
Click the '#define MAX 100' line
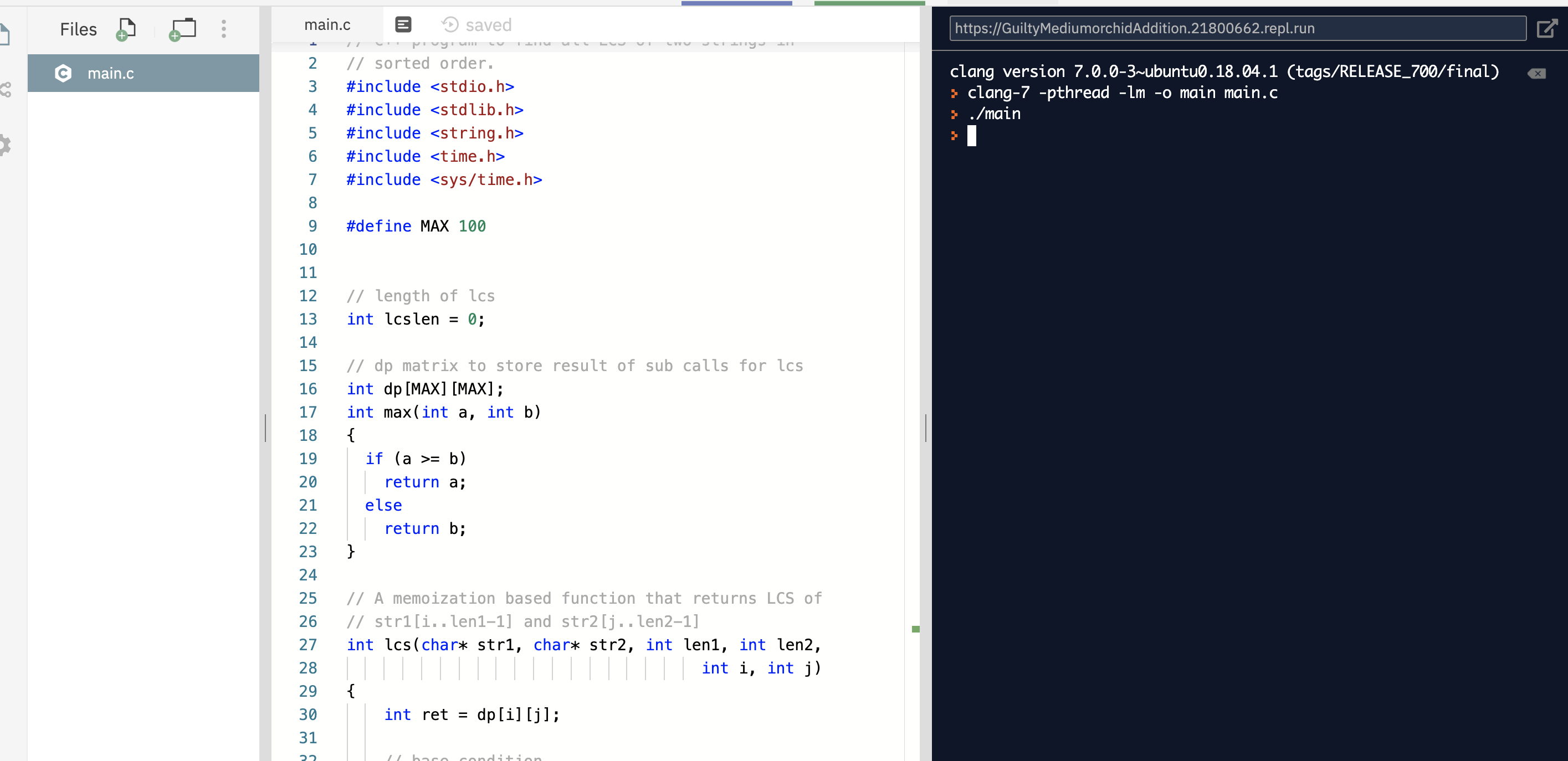point(416,227)
